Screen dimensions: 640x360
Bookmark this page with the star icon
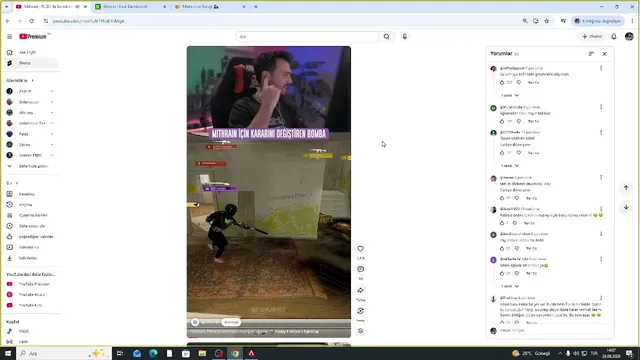click(x=547, y=21)
